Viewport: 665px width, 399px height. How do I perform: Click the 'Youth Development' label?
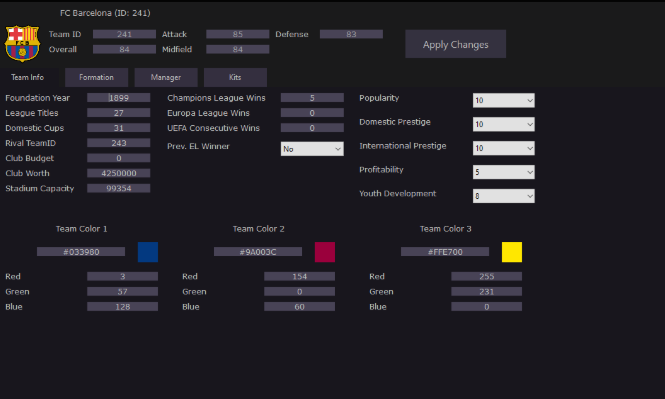[397, 194]
